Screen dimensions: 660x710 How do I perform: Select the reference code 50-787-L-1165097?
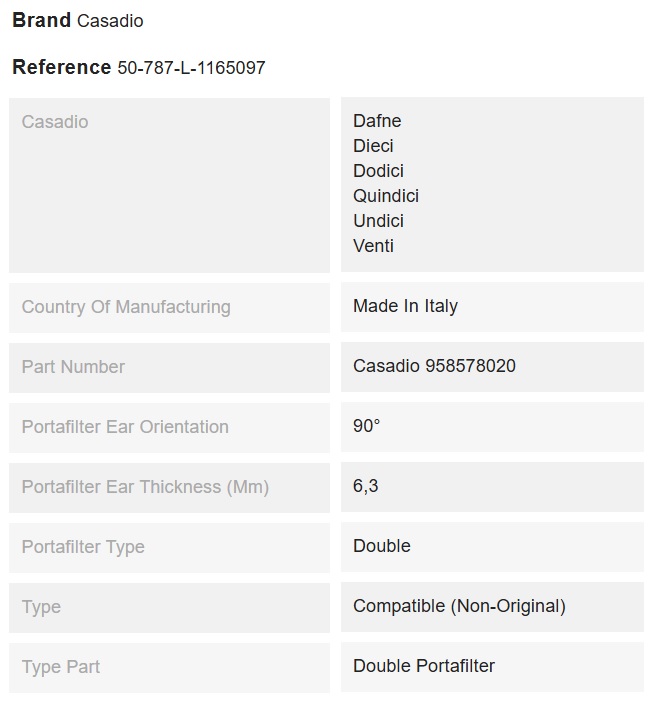coord(191,68)
